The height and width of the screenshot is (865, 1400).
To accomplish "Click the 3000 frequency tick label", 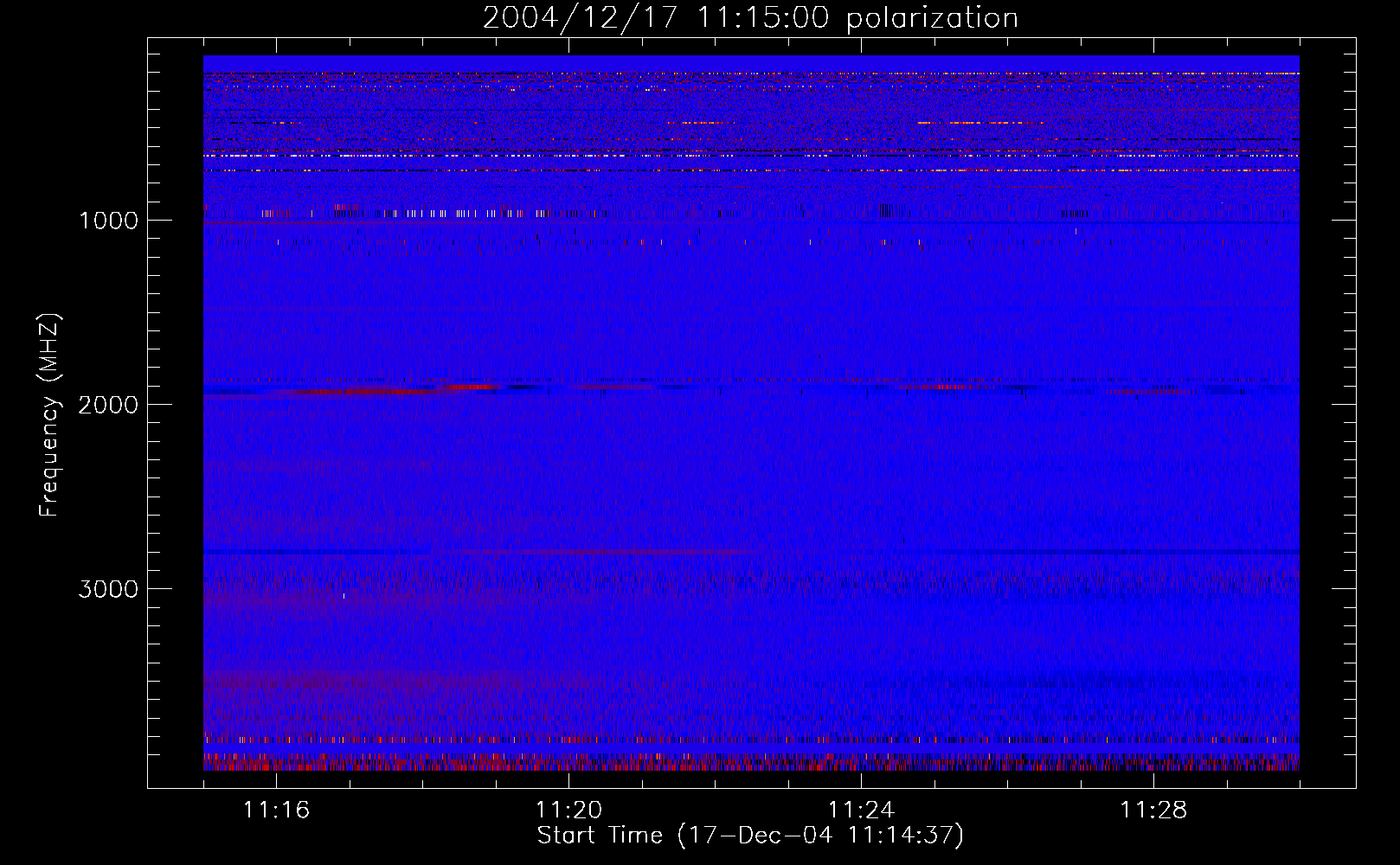I will click(108, 589).
